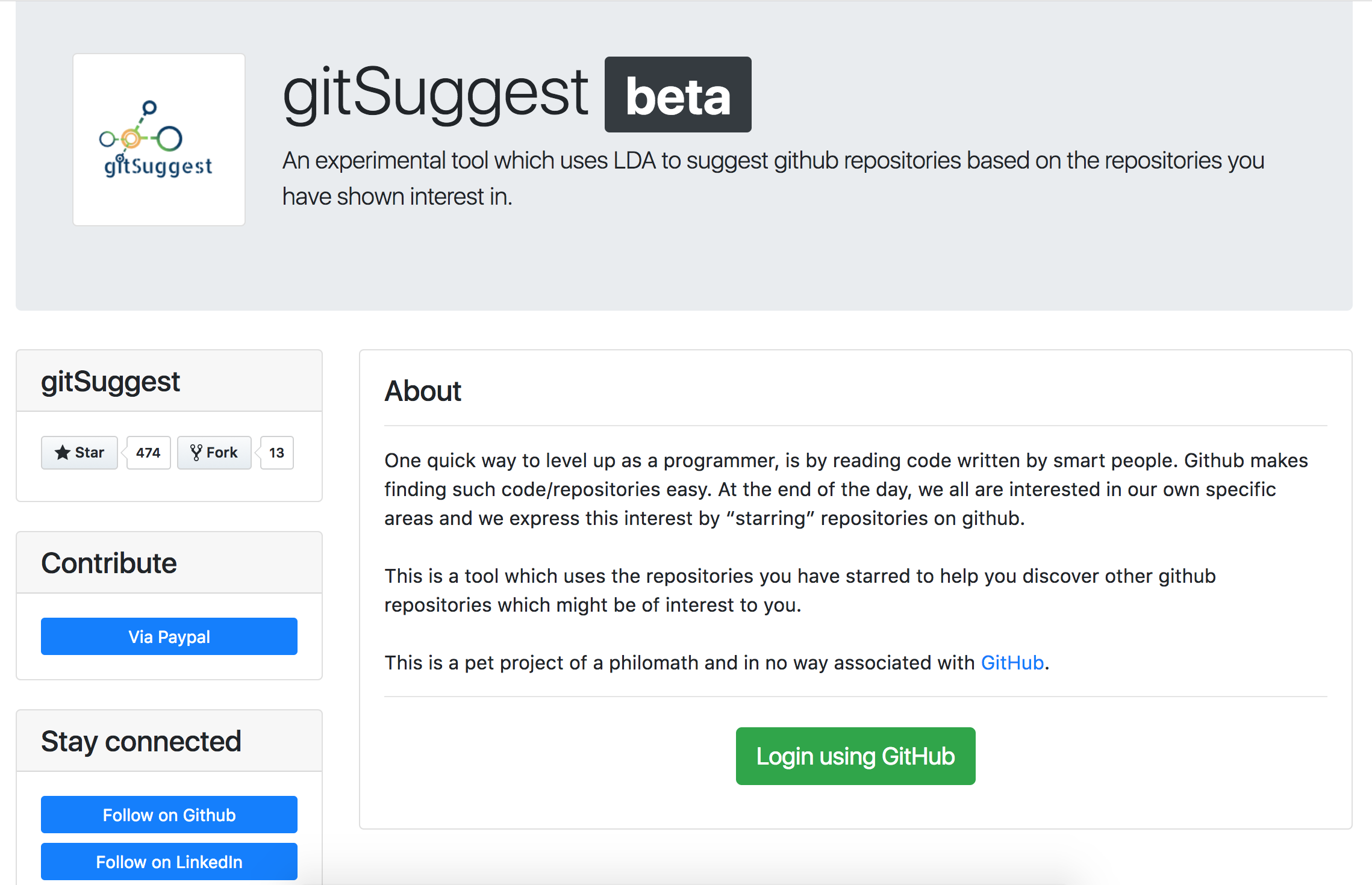This screenshot has width=1372, height=885.
Task: Click the gitSuggest logo image
Action: 158,138
